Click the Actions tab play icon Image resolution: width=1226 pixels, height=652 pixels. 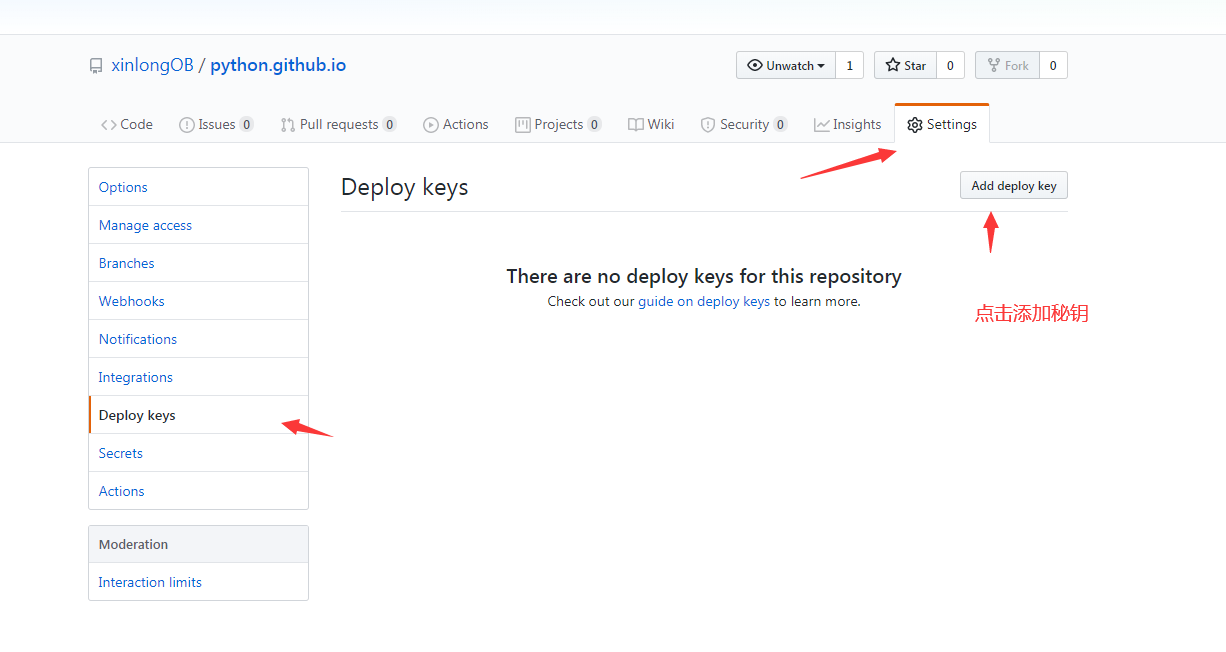pyautogui.click(x=431, y=125)
